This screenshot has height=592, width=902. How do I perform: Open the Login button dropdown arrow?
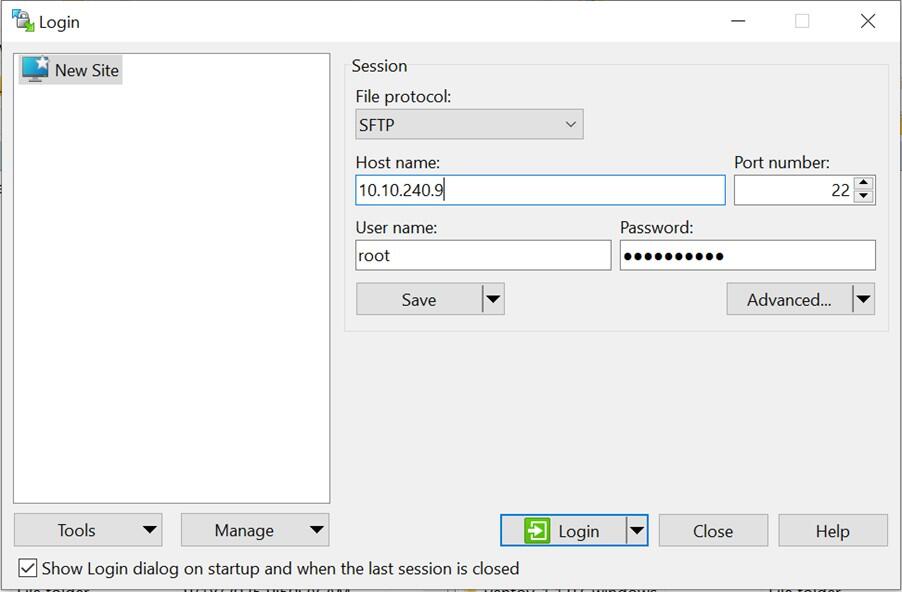(x=639, y=530)
